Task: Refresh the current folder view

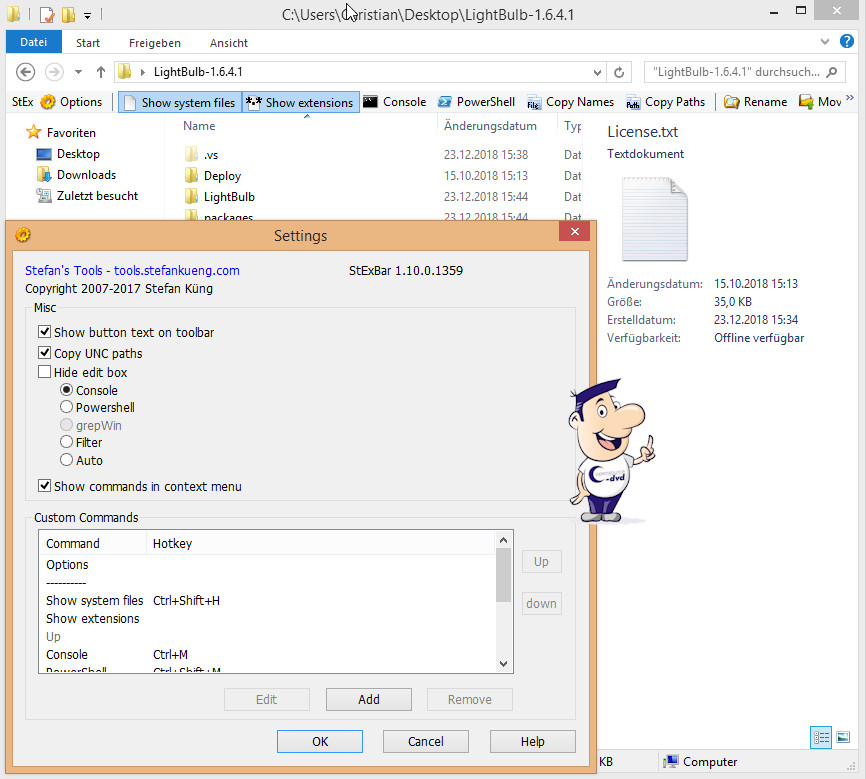Action: tap(619, 72)
